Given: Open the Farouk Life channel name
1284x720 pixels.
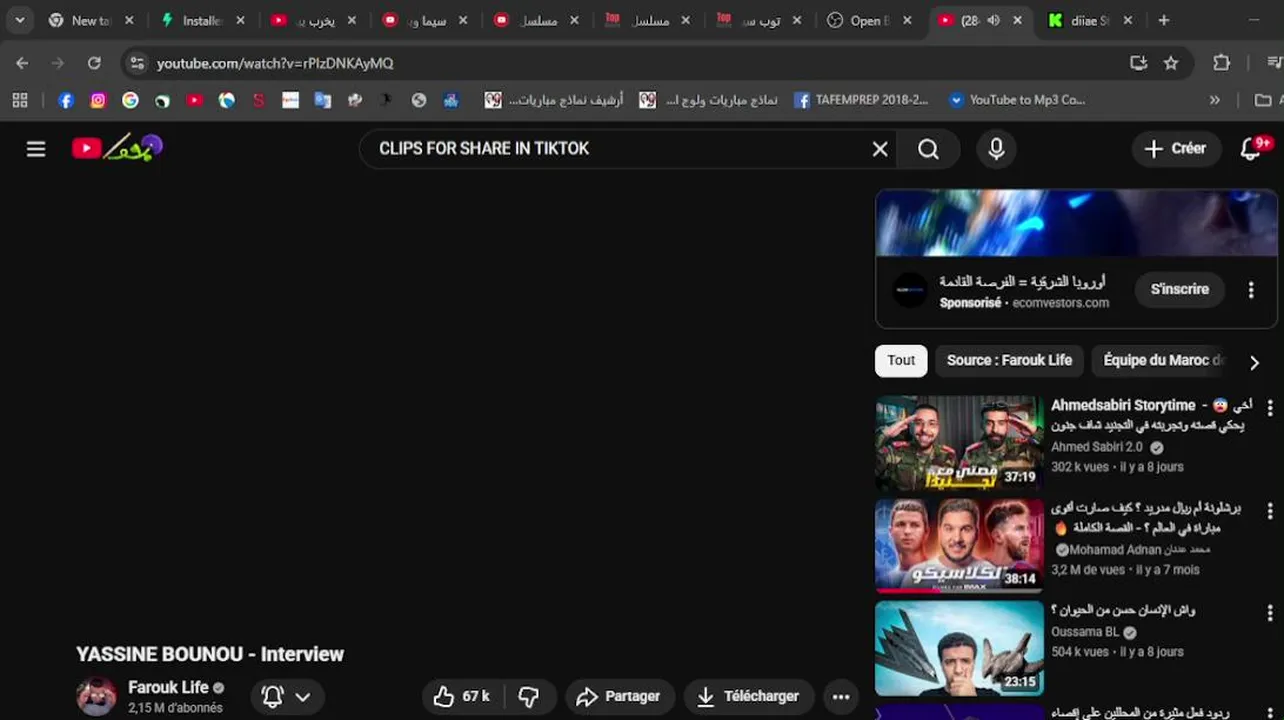Looking at the screenshot, I should 168,687.
